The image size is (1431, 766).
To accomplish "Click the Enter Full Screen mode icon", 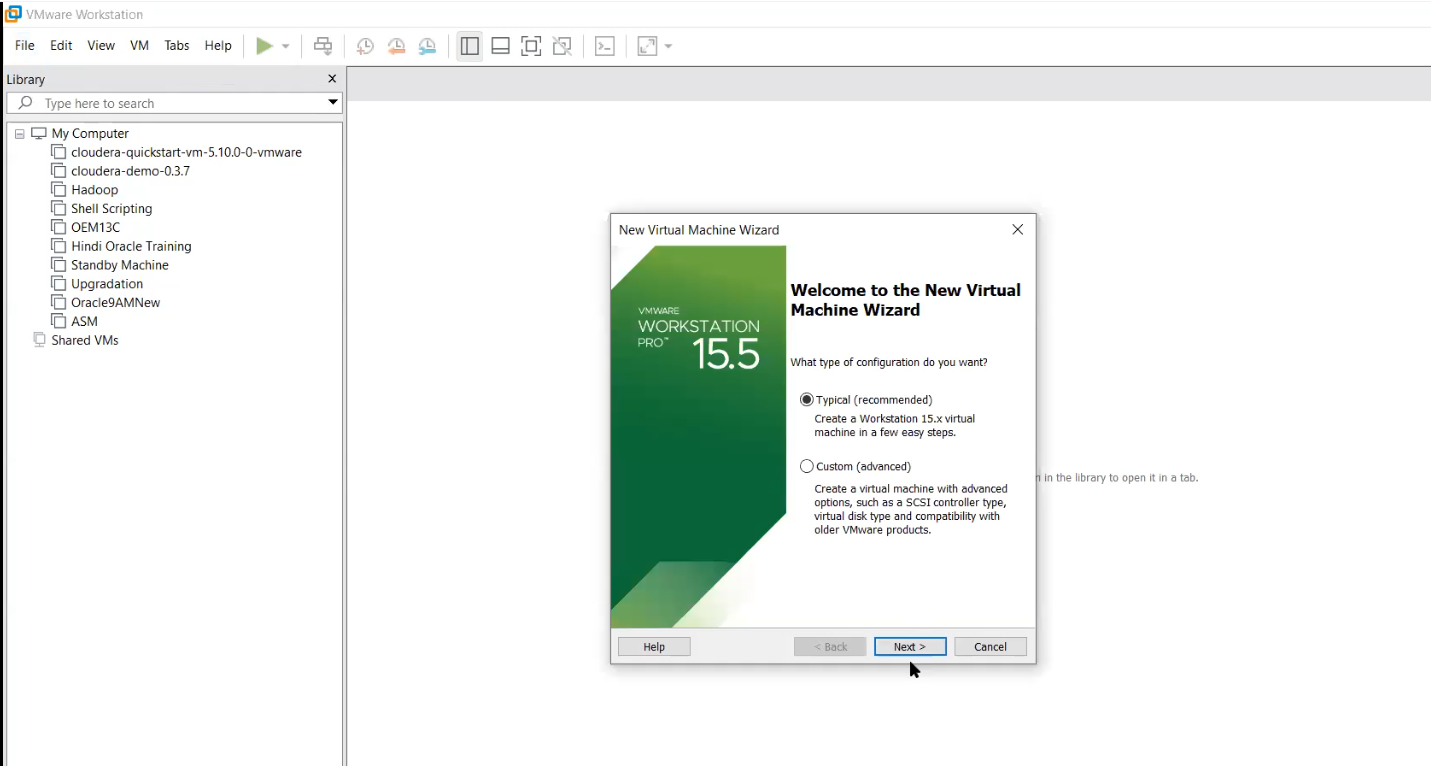I will click(x=531, y=46).
